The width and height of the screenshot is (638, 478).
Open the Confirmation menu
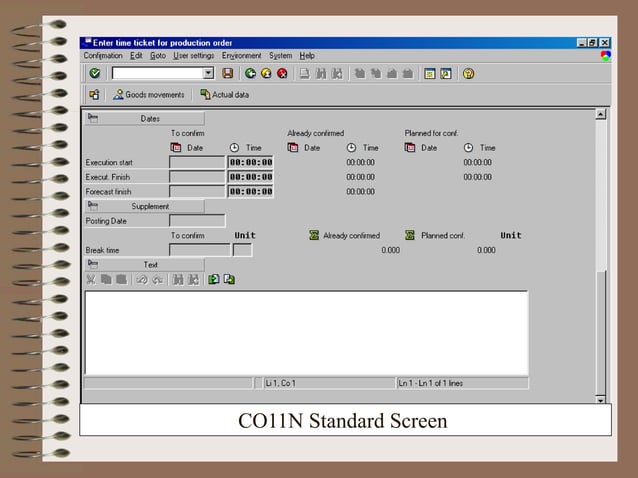103,56
